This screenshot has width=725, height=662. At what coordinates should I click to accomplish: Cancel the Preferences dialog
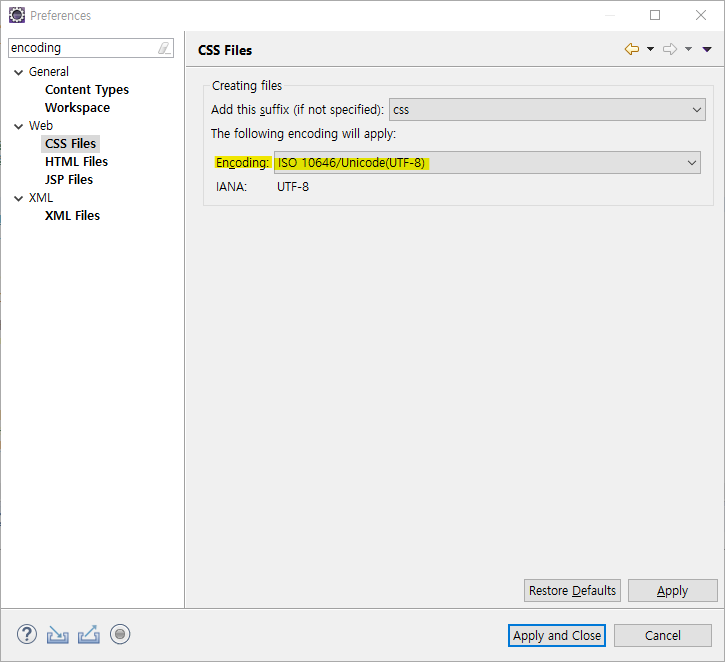[x=663, y=636]
